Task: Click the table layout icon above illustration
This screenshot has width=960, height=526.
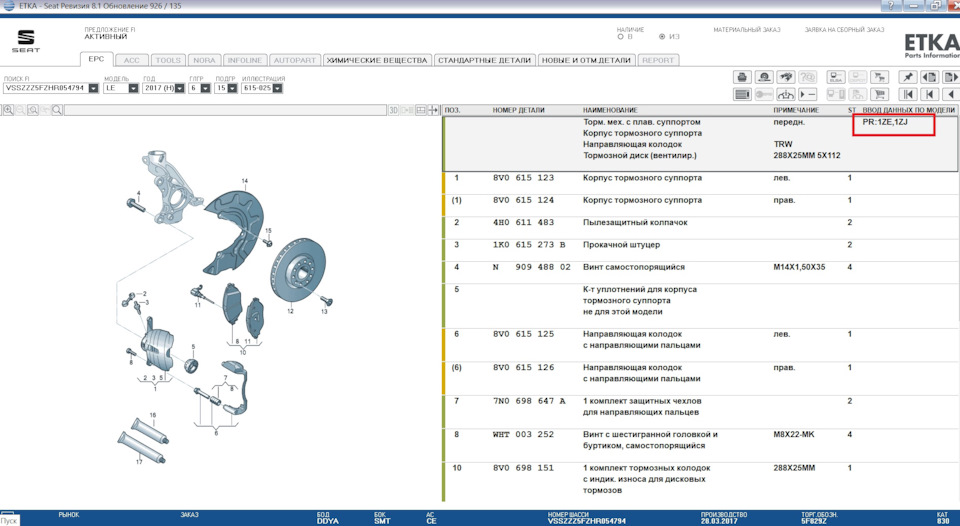Action: [421, 110]
